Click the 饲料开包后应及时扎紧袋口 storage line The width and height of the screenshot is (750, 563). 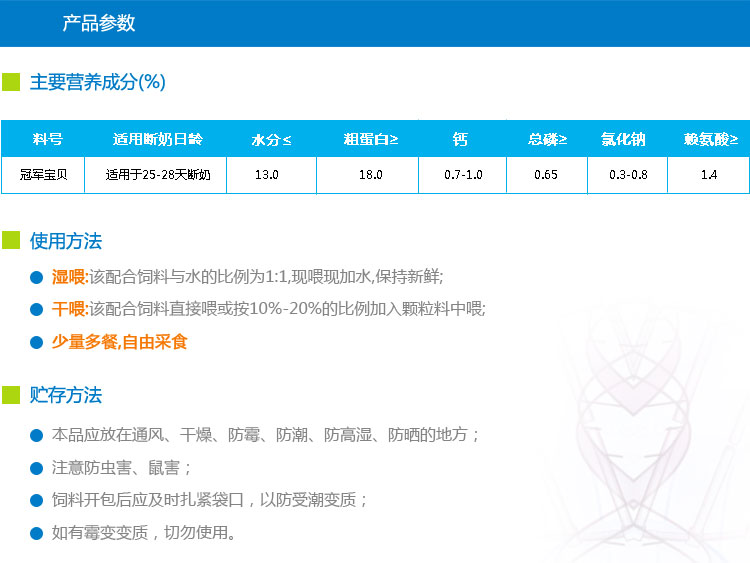click(210, 500)
